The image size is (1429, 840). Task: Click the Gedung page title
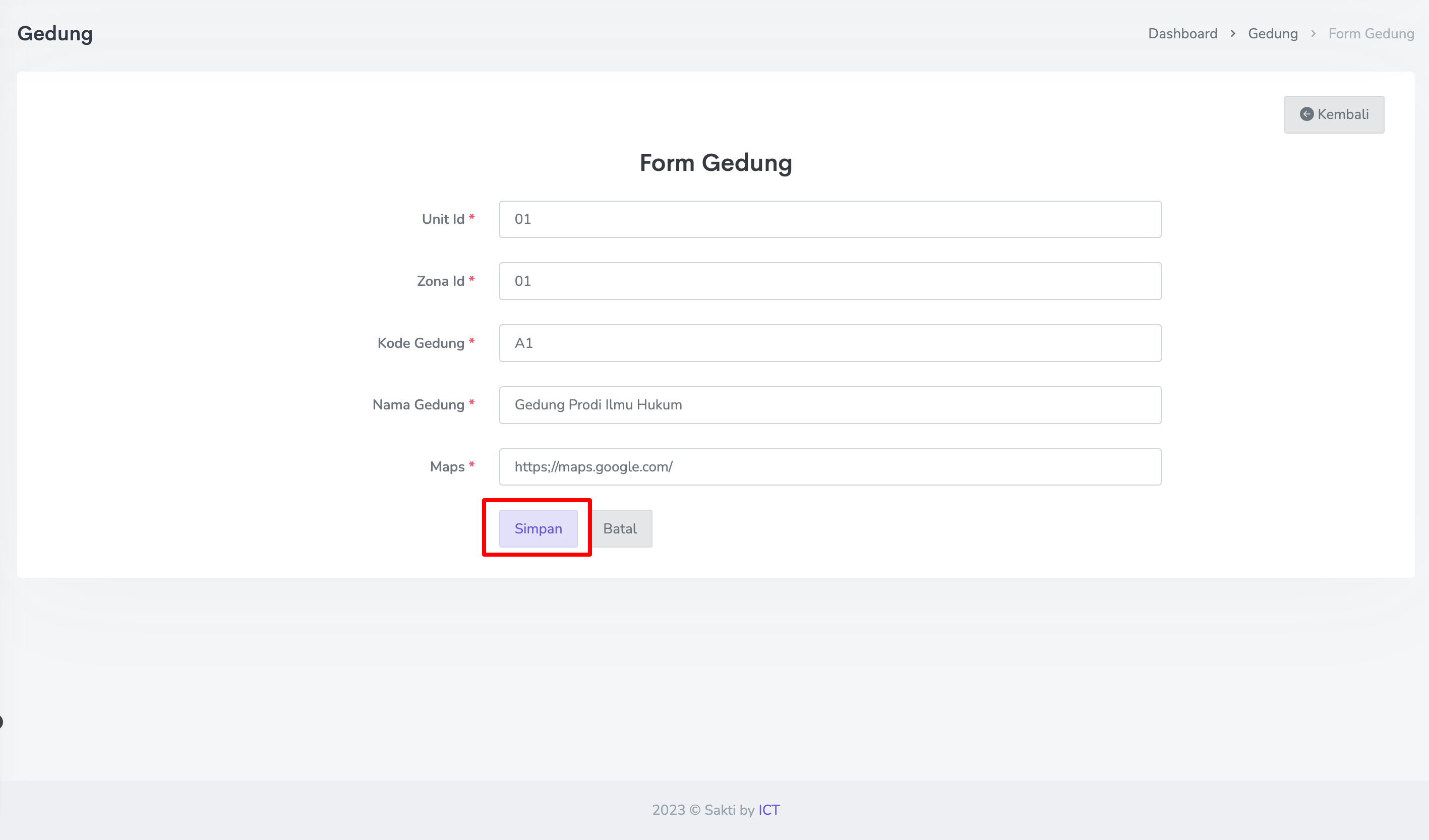click(55, 34)
